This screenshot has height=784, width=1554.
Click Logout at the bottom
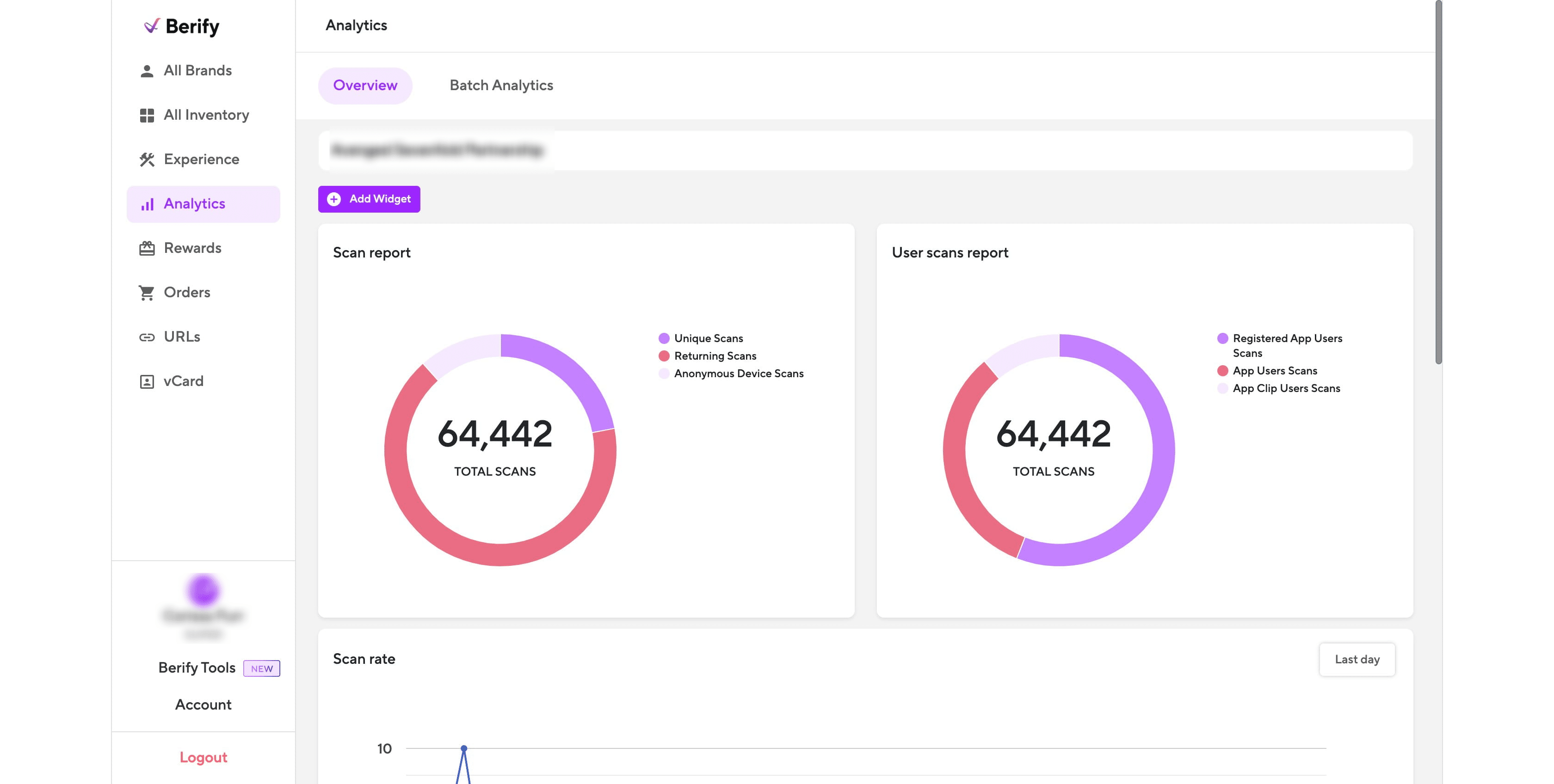tap(203, 757)
